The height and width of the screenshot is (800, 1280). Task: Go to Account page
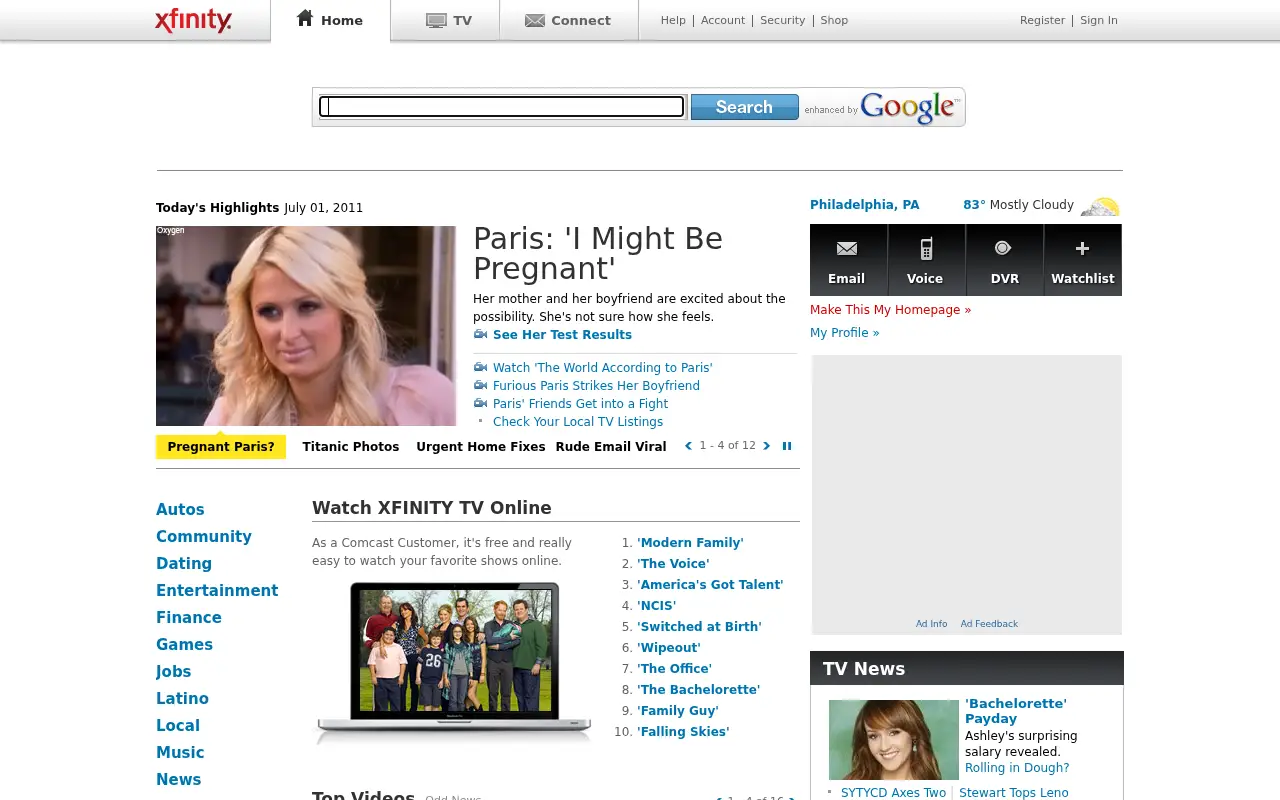click(723, 20)
